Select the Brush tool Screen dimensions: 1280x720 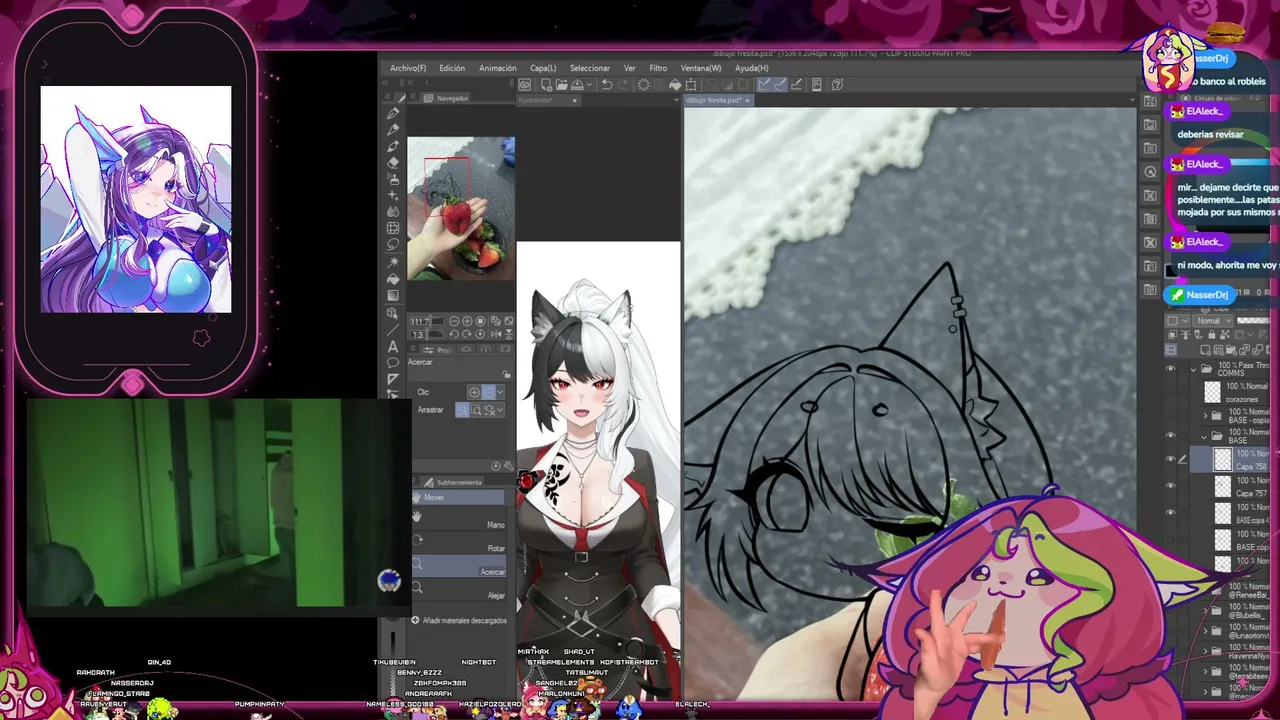point(393,146)
